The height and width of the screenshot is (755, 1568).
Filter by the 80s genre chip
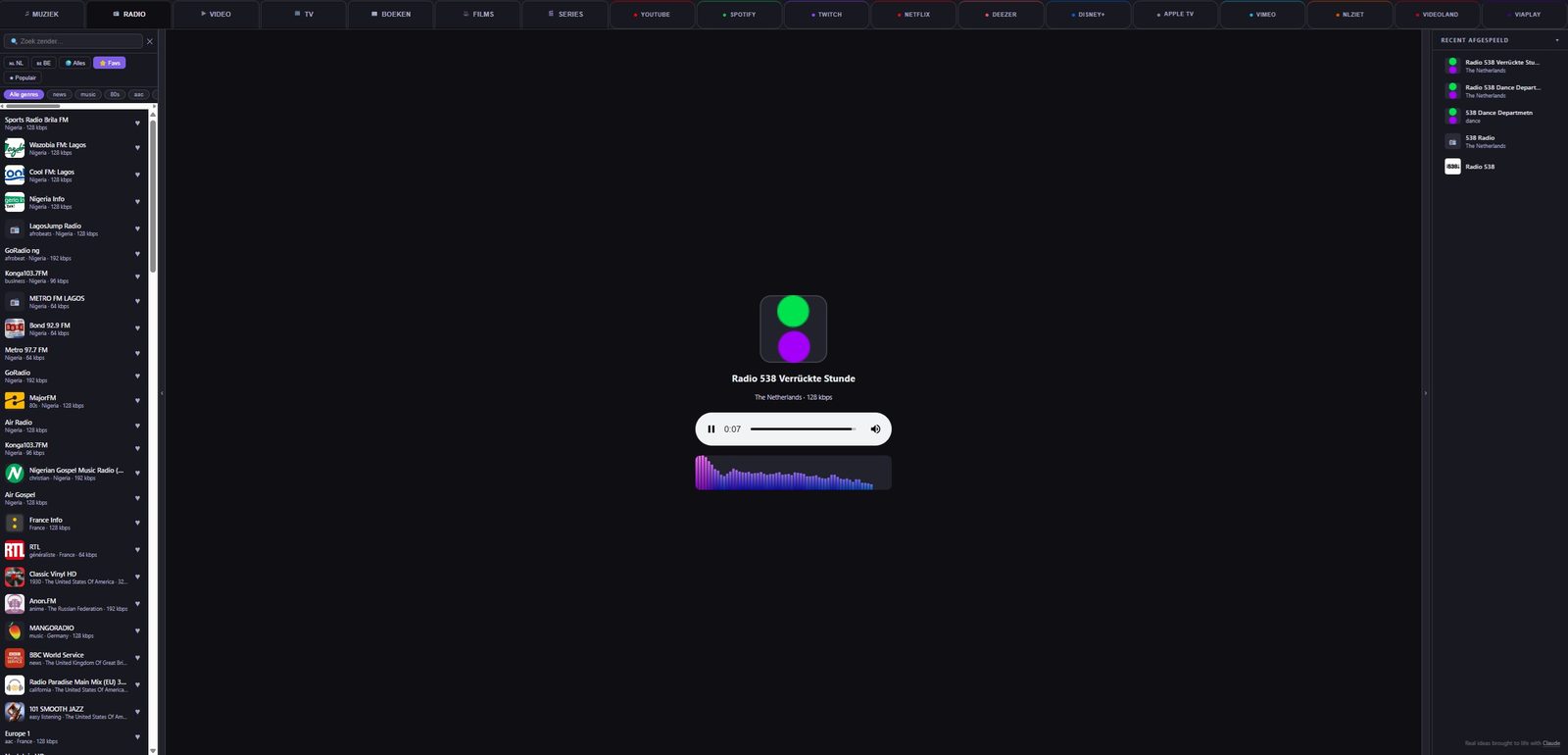pyautogui.click(x=115, y=95)
